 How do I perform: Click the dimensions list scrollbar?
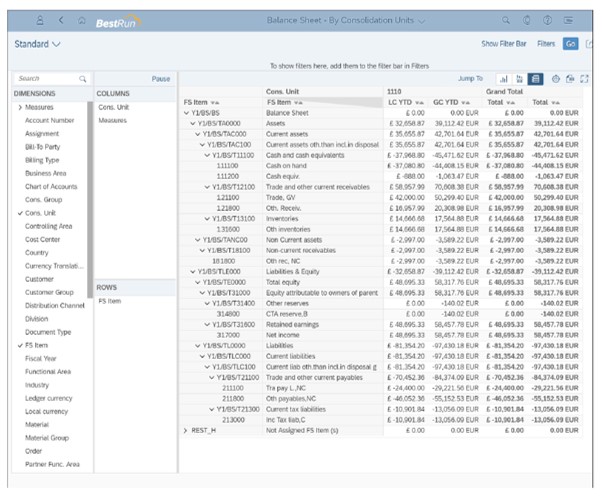pyautogui.click(x=90, y=200)
